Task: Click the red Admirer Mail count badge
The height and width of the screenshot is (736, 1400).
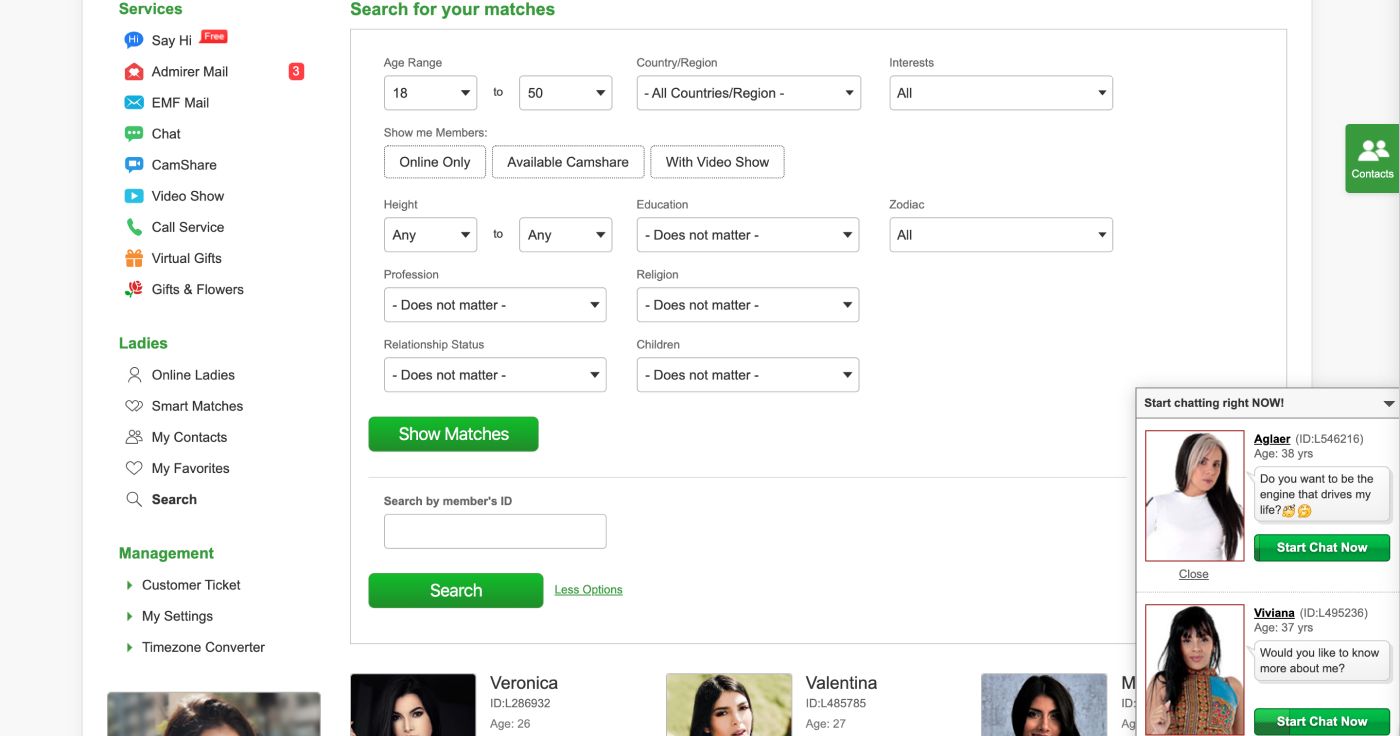Action: pyautogui.click(x=296, y=71)
